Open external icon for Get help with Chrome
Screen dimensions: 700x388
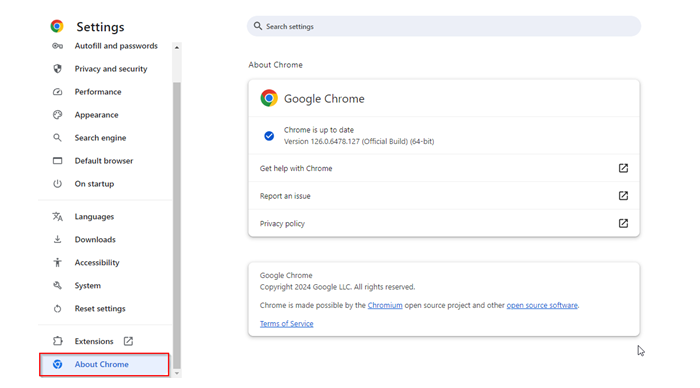point(623,168)
